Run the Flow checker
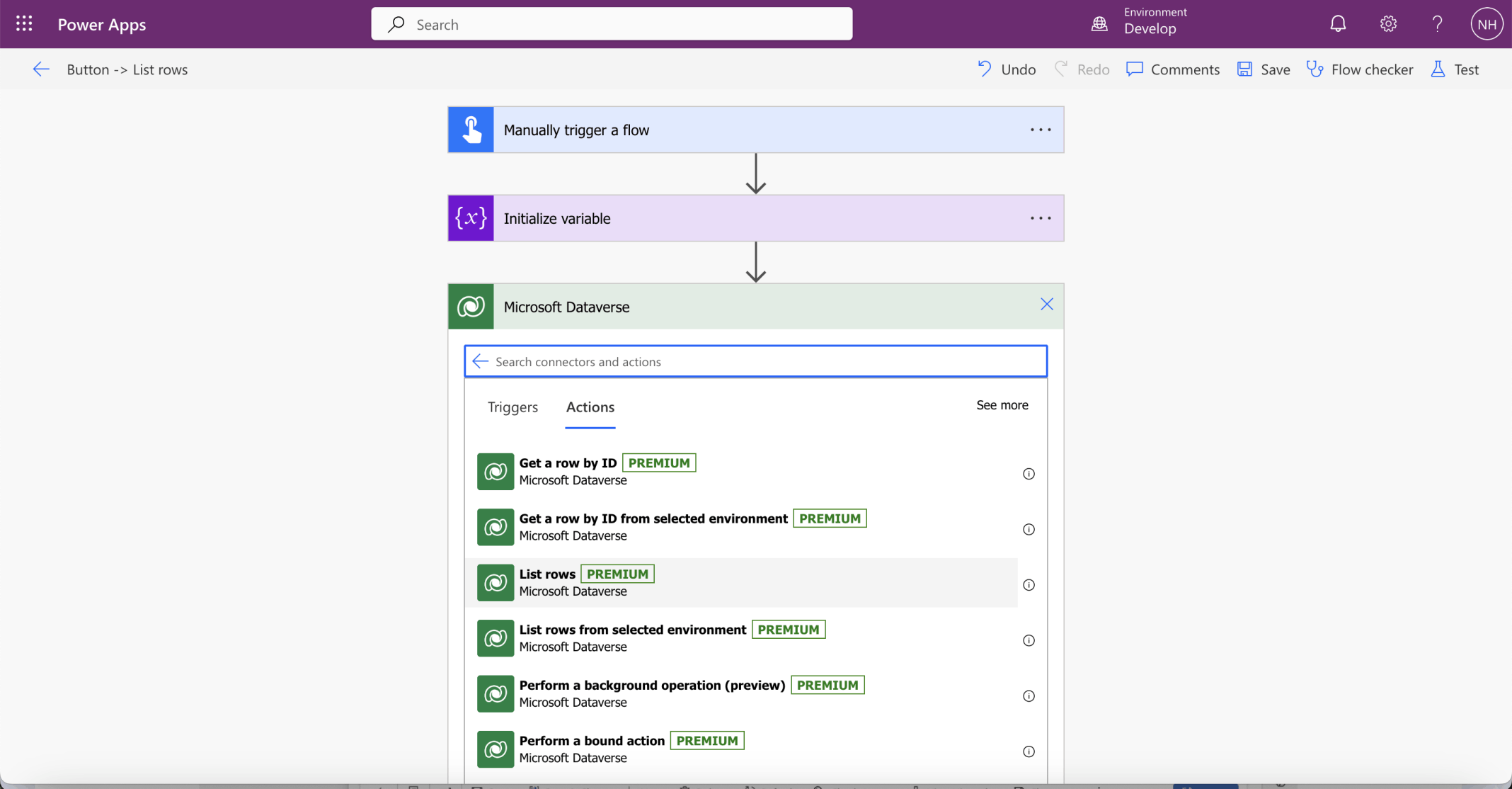The width and height of the screenshot is (1512, 789). point(1360,69)
